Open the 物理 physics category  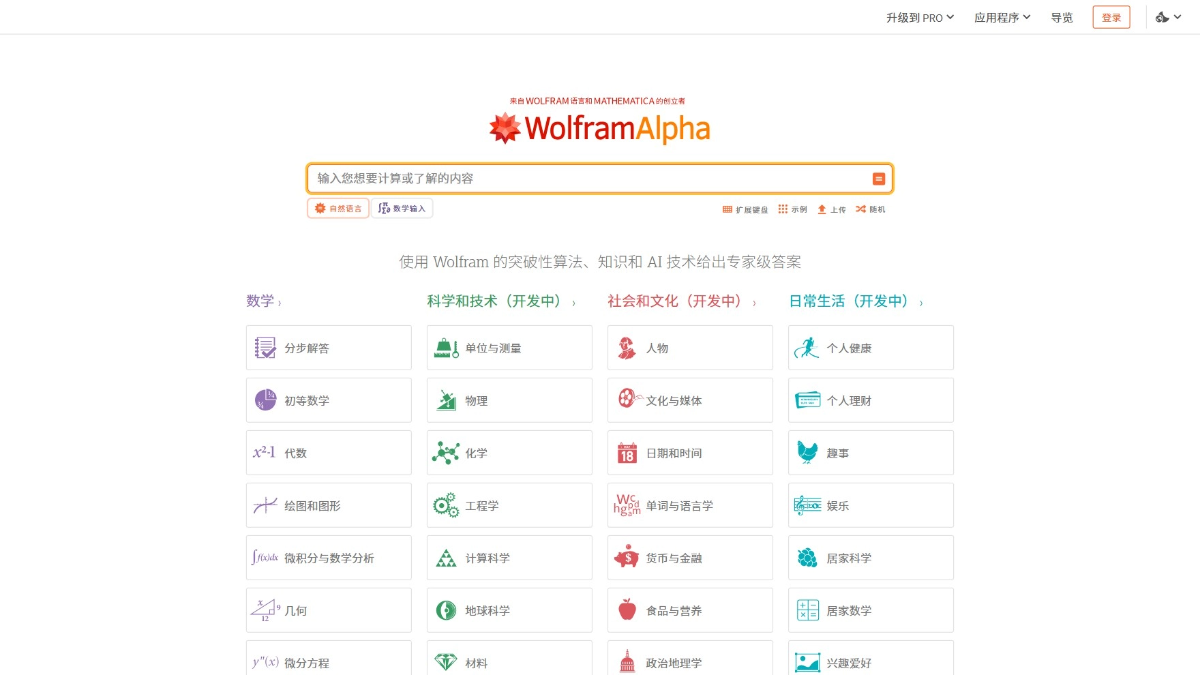pos(510,400)
